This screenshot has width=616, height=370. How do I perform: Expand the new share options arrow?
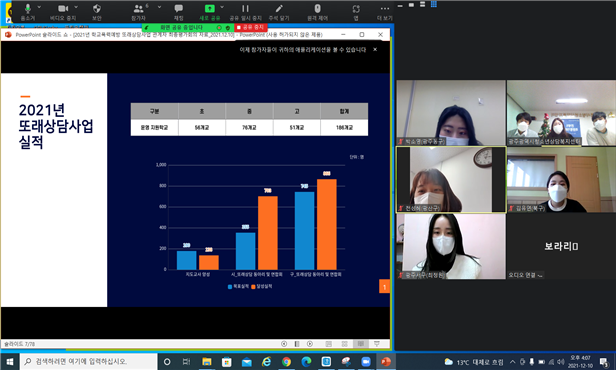pos(222,7)
